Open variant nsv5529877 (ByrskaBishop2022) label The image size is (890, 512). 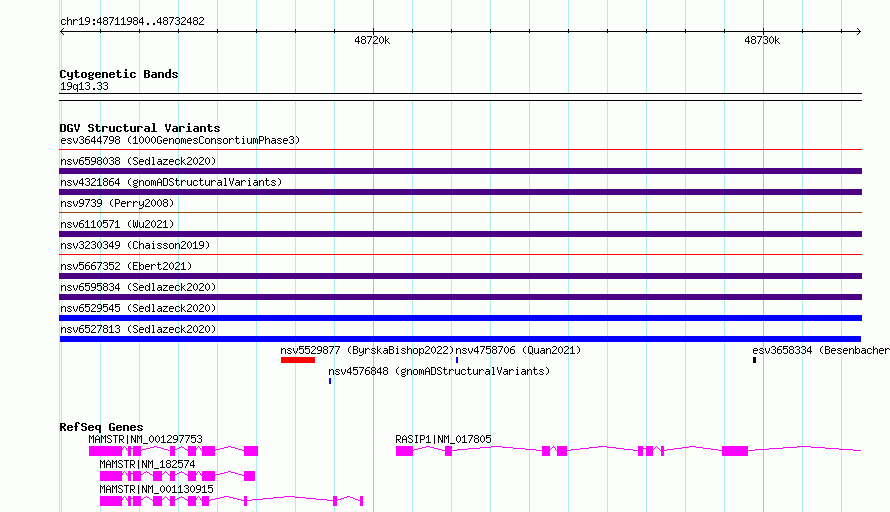coord(367,350)
